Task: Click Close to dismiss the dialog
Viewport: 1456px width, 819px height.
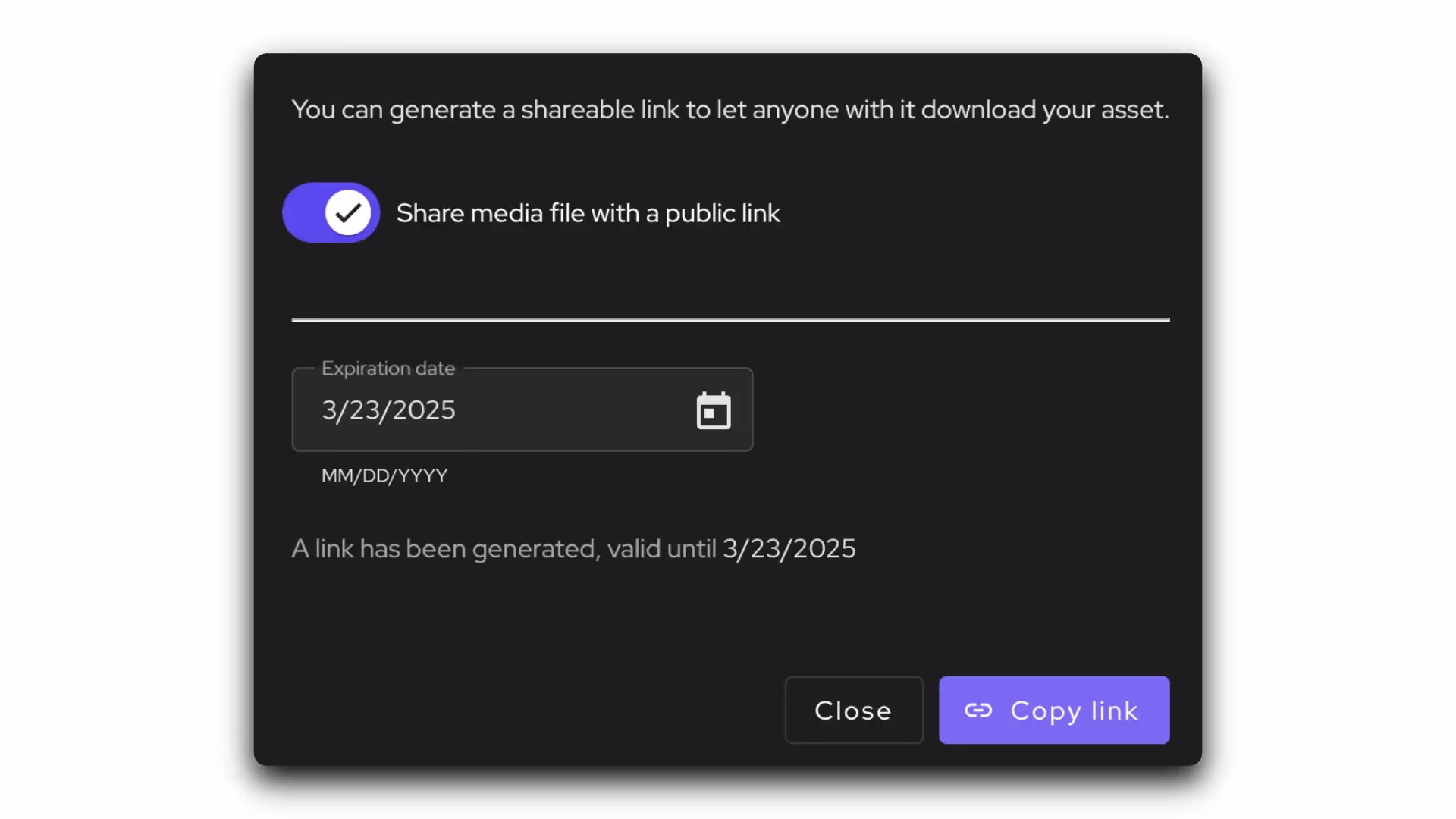Action: (x=853, y=711)
